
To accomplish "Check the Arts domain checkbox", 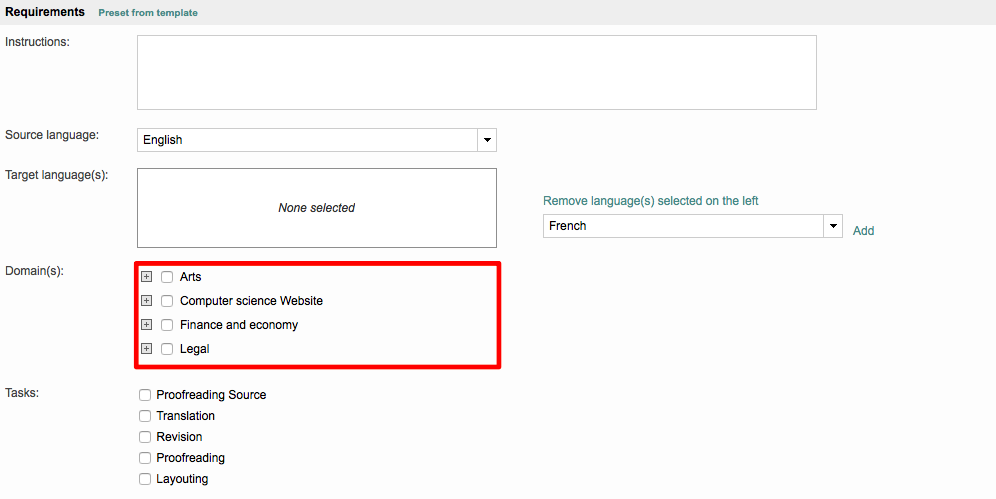I will point(167,277).
